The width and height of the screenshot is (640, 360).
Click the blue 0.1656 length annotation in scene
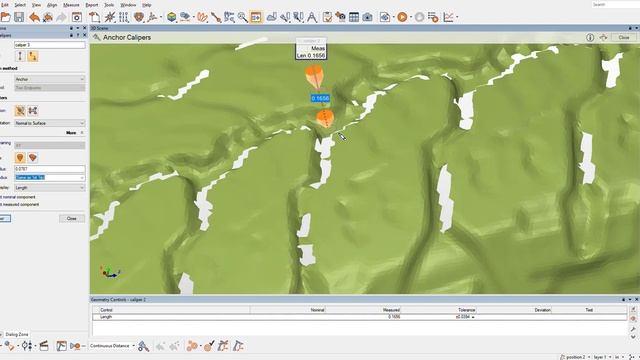[x=320, y=98]
